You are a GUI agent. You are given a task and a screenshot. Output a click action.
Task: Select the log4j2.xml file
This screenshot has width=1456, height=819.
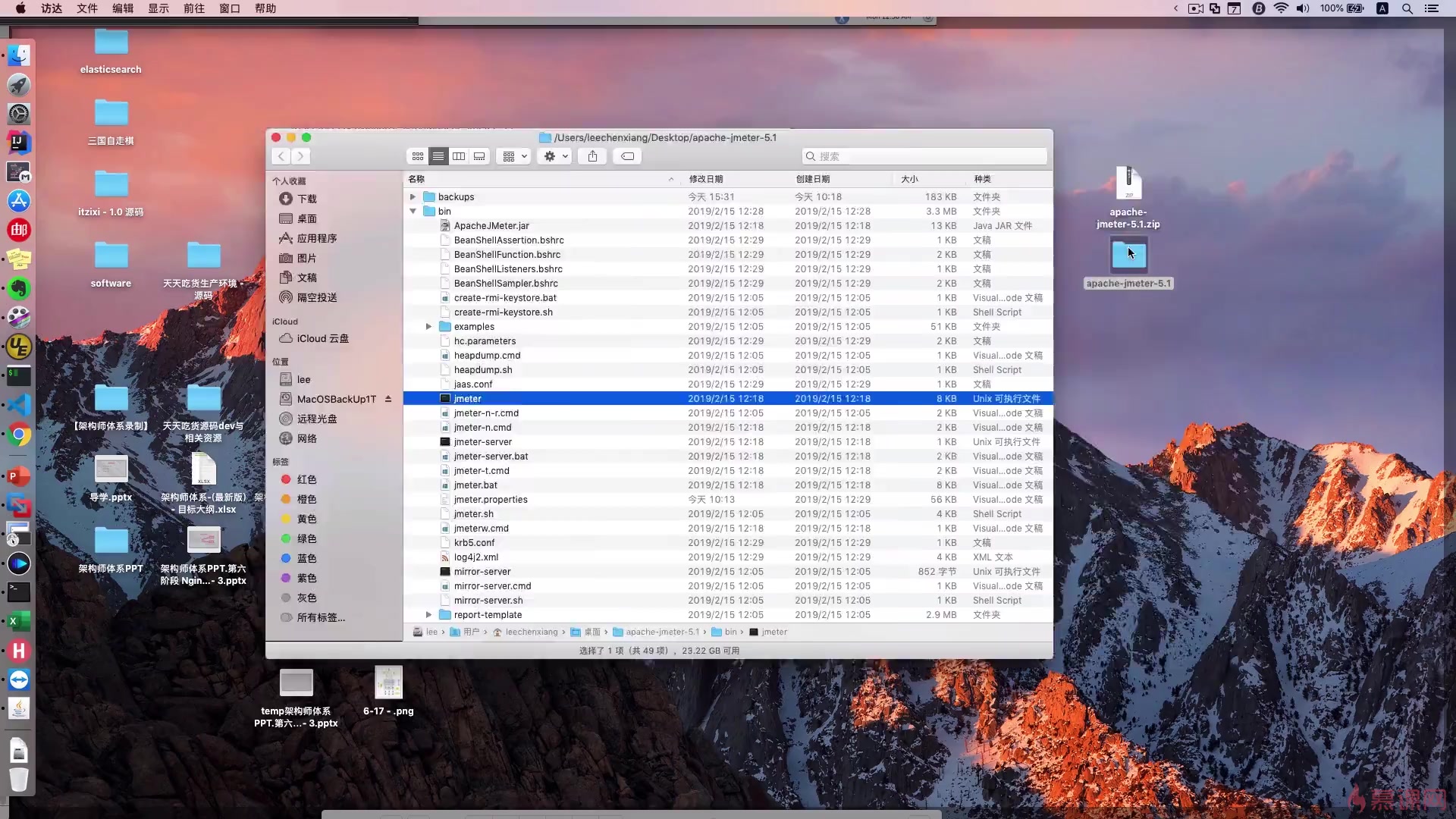tap(728, 557)
